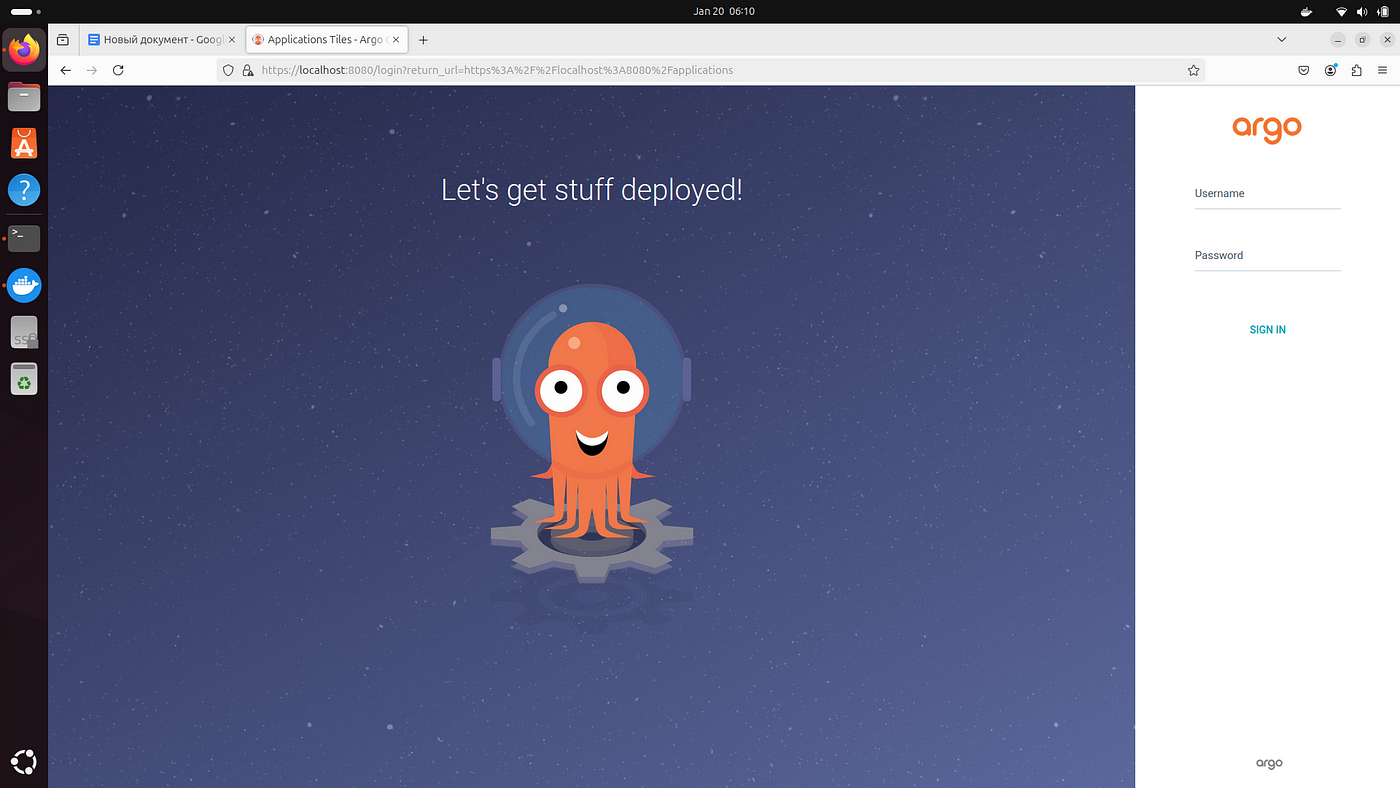This screenshot has height=788, width=1400.
Task: Open the Help icon in the dock
Action: tap(24, 190)
